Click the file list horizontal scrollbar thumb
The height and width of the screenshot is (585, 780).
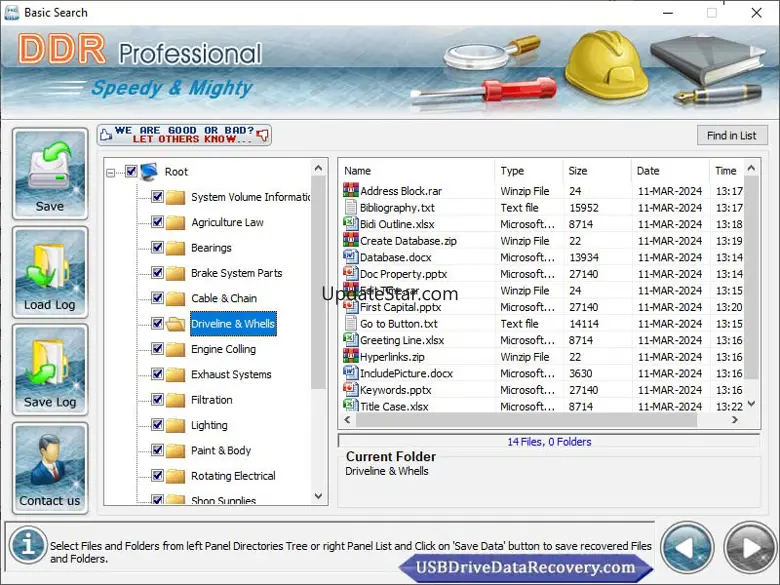click(x=526, y=420)
